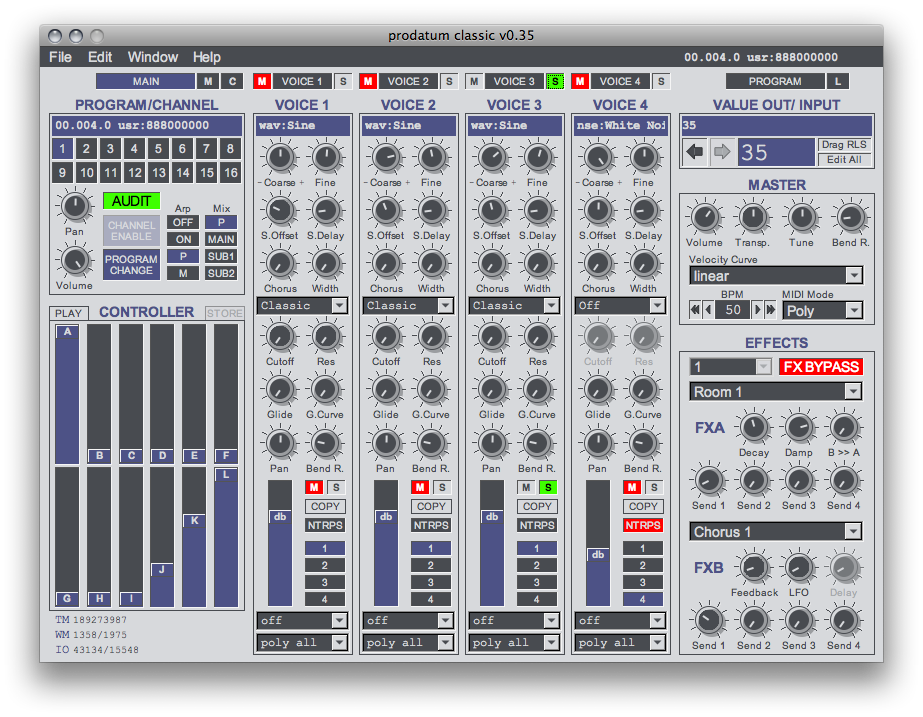Toggle mute on Voice 1 header
The image size is (923, 717).
click(262, 81)
